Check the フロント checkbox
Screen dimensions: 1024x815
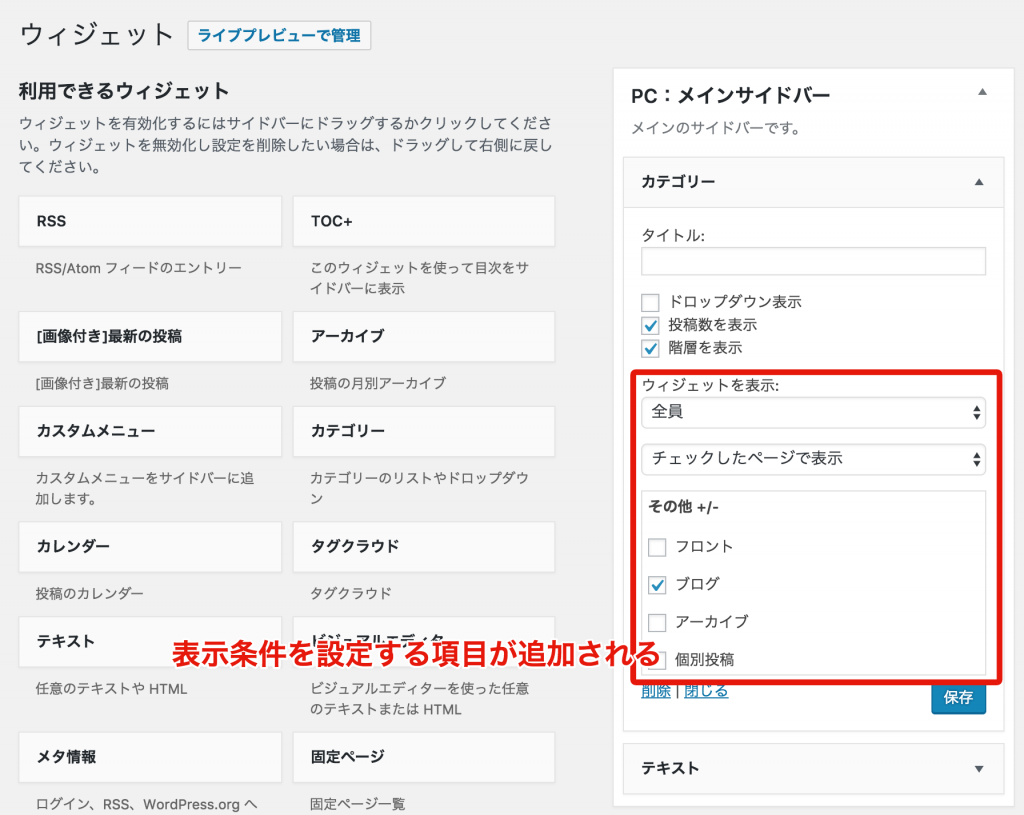pyautogui.click(x=657, y=547)
